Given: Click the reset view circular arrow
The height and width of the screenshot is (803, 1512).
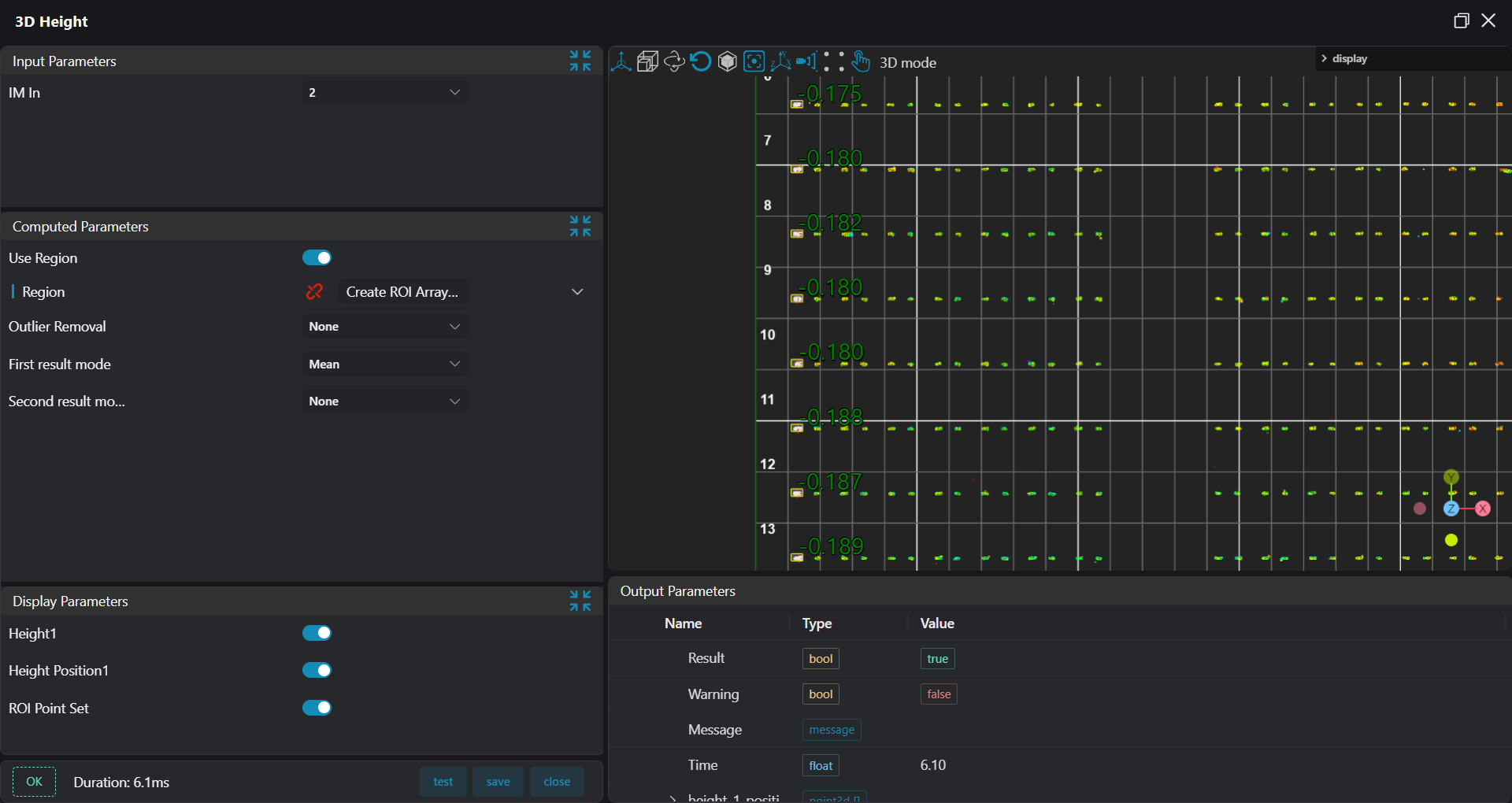Looking at the screenshot, I should 701,61.
